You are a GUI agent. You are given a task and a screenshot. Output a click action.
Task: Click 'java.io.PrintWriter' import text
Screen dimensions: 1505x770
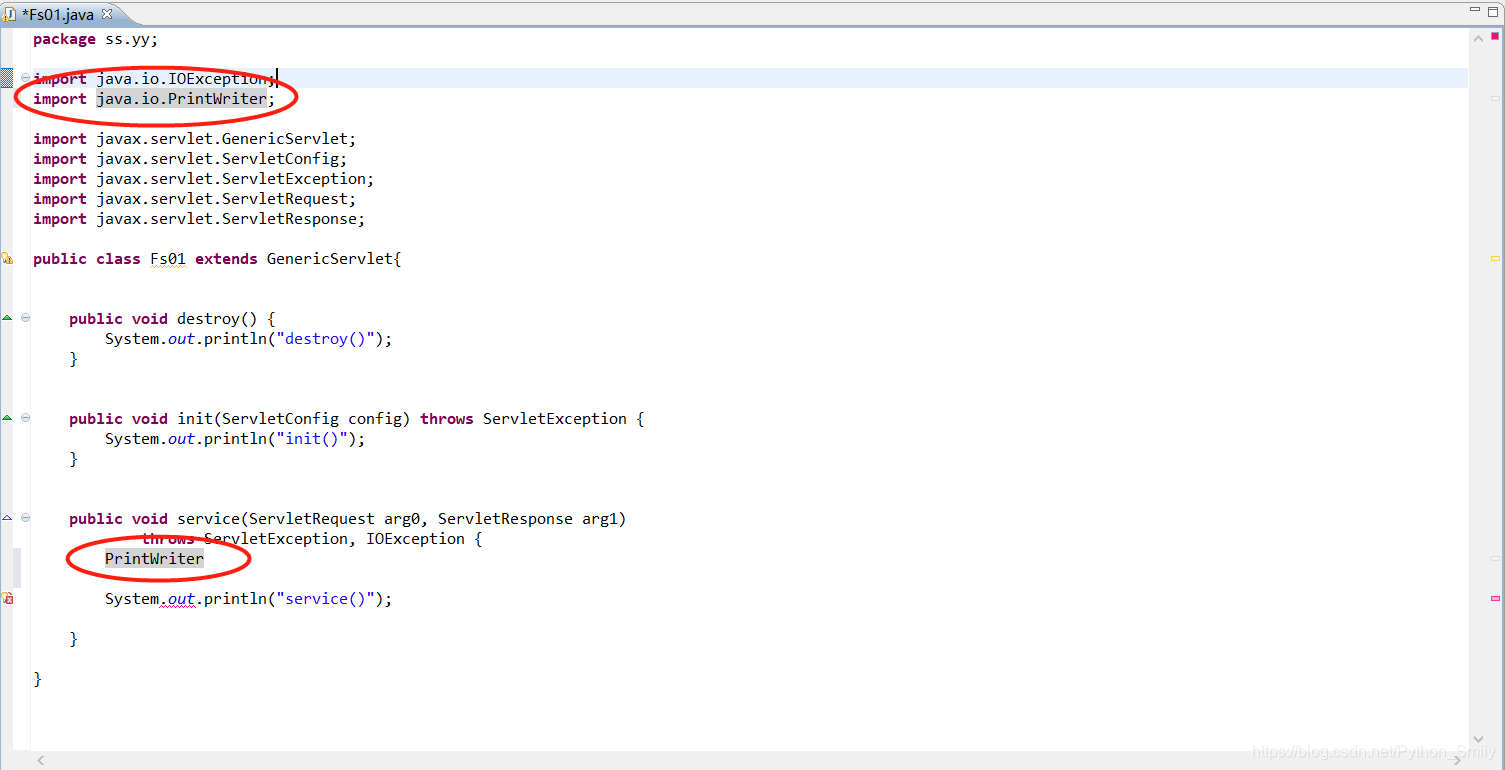[x=182, y=99]
